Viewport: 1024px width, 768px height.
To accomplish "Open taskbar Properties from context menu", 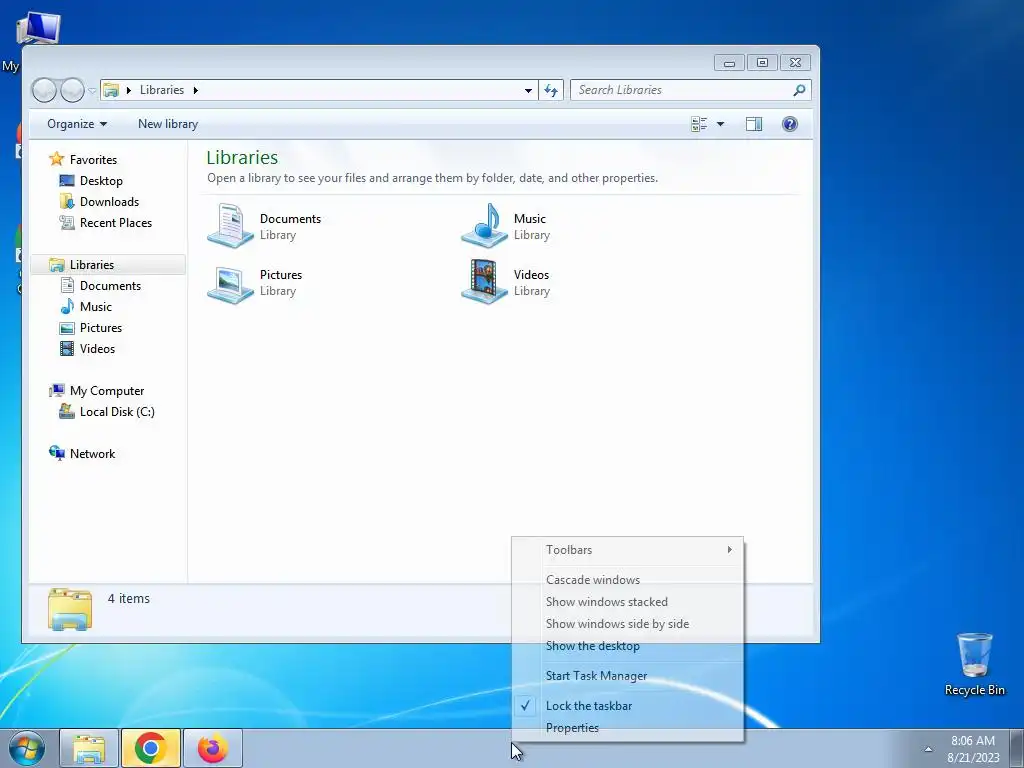I will click(628, 728).
